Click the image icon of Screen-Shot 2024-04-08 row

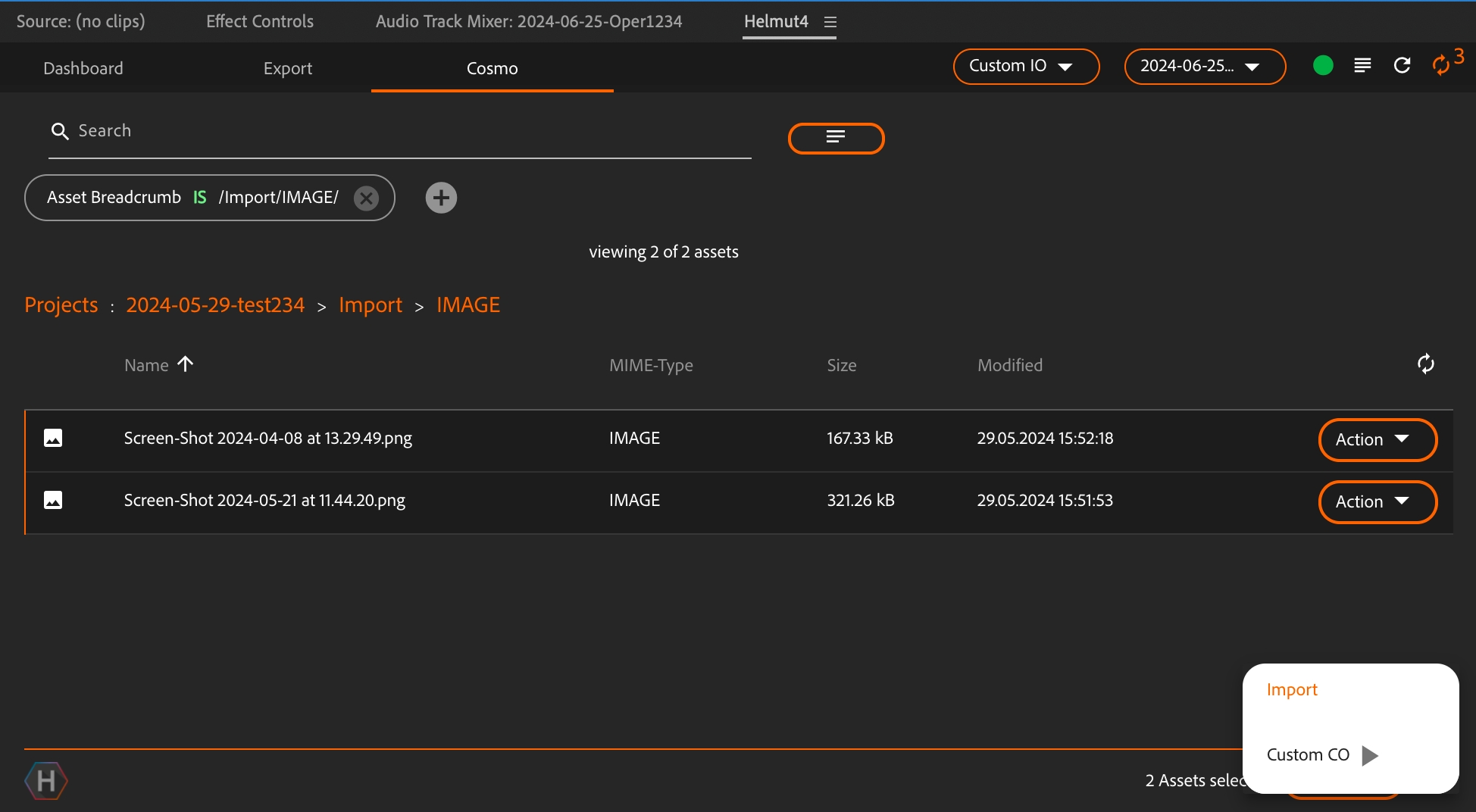tap(53, 438)
